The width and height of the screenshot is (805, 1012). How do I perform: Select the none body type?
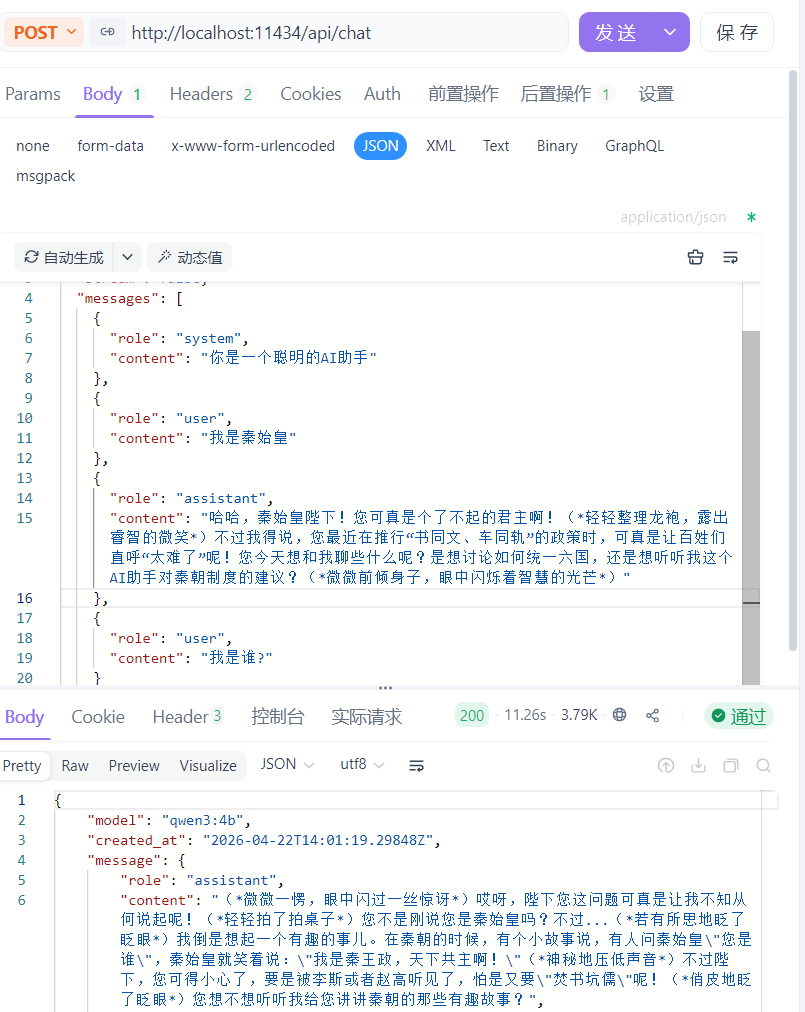33,146
